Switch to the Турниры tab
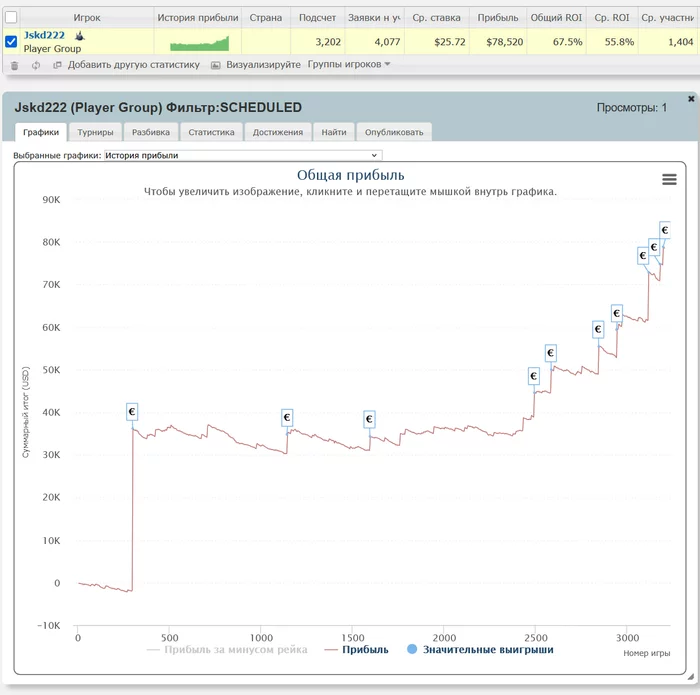 pyautogui.click(x=95, y=132)
